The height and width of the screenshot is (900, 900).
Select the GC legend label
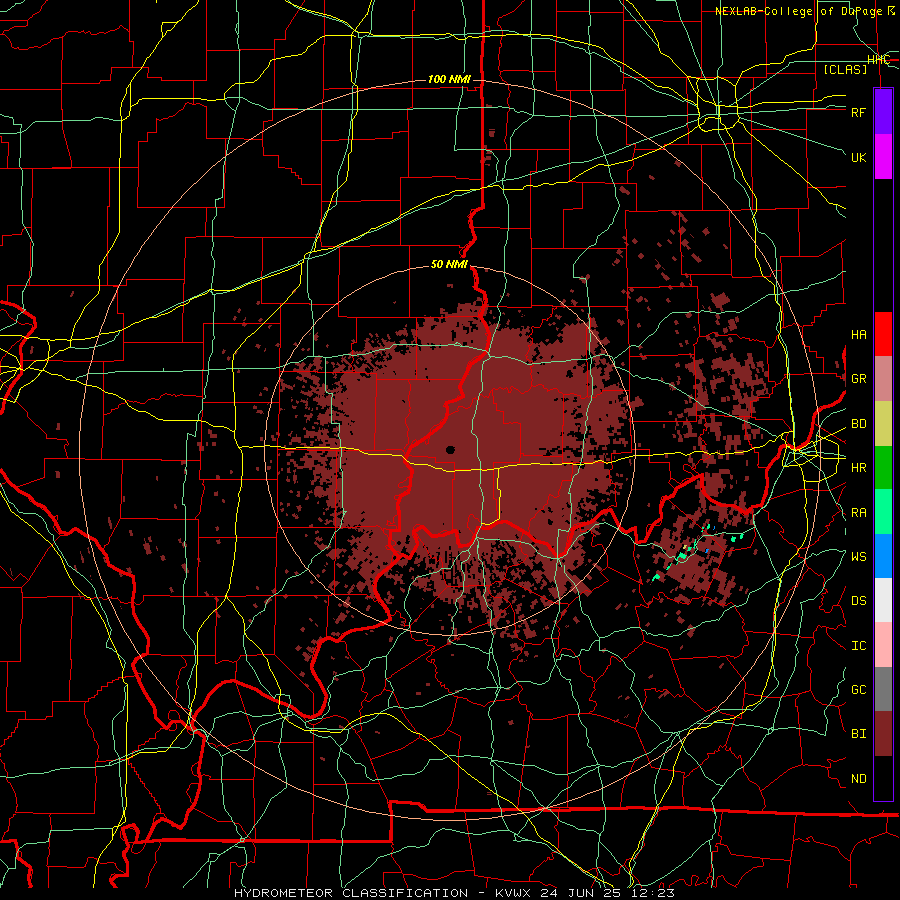click(858, 690)
